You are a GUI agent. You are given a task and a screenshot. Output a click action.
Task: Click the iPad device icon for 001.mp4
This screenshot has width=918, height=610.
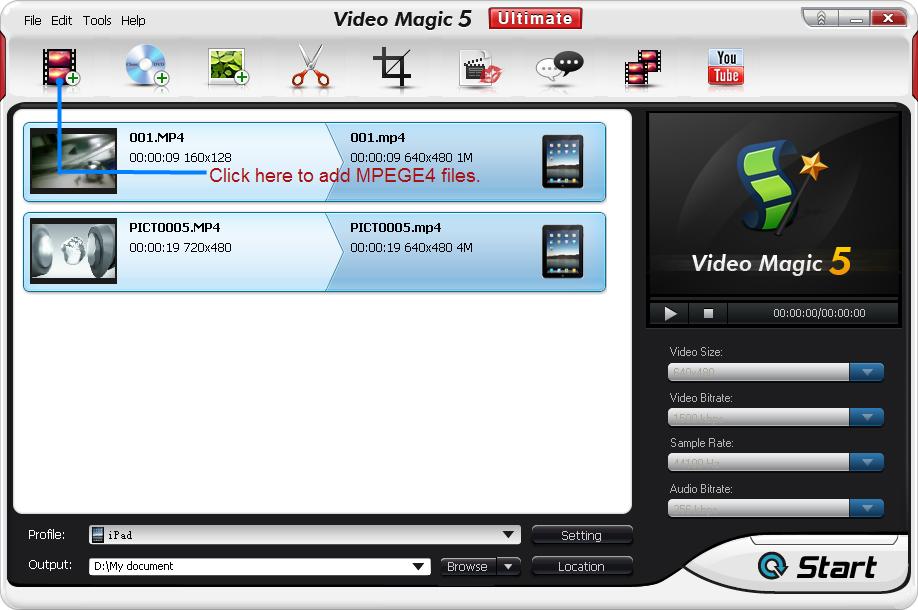562,162
